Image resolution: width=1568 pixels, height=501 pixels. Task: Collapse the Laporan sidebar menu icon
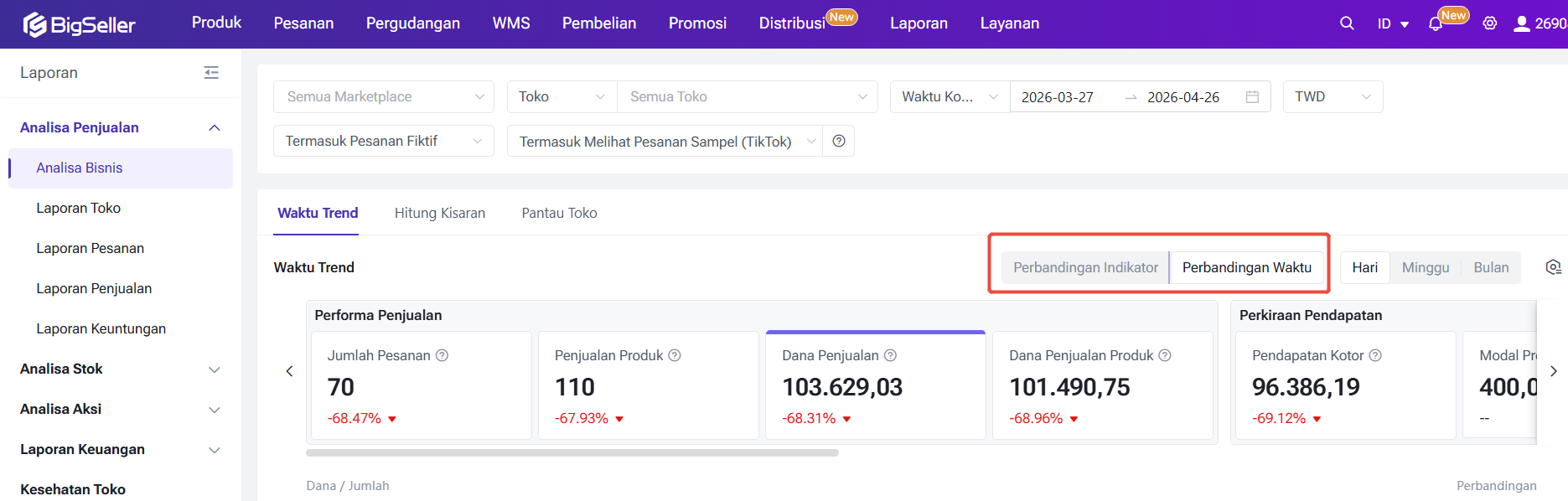coord(211,73)
